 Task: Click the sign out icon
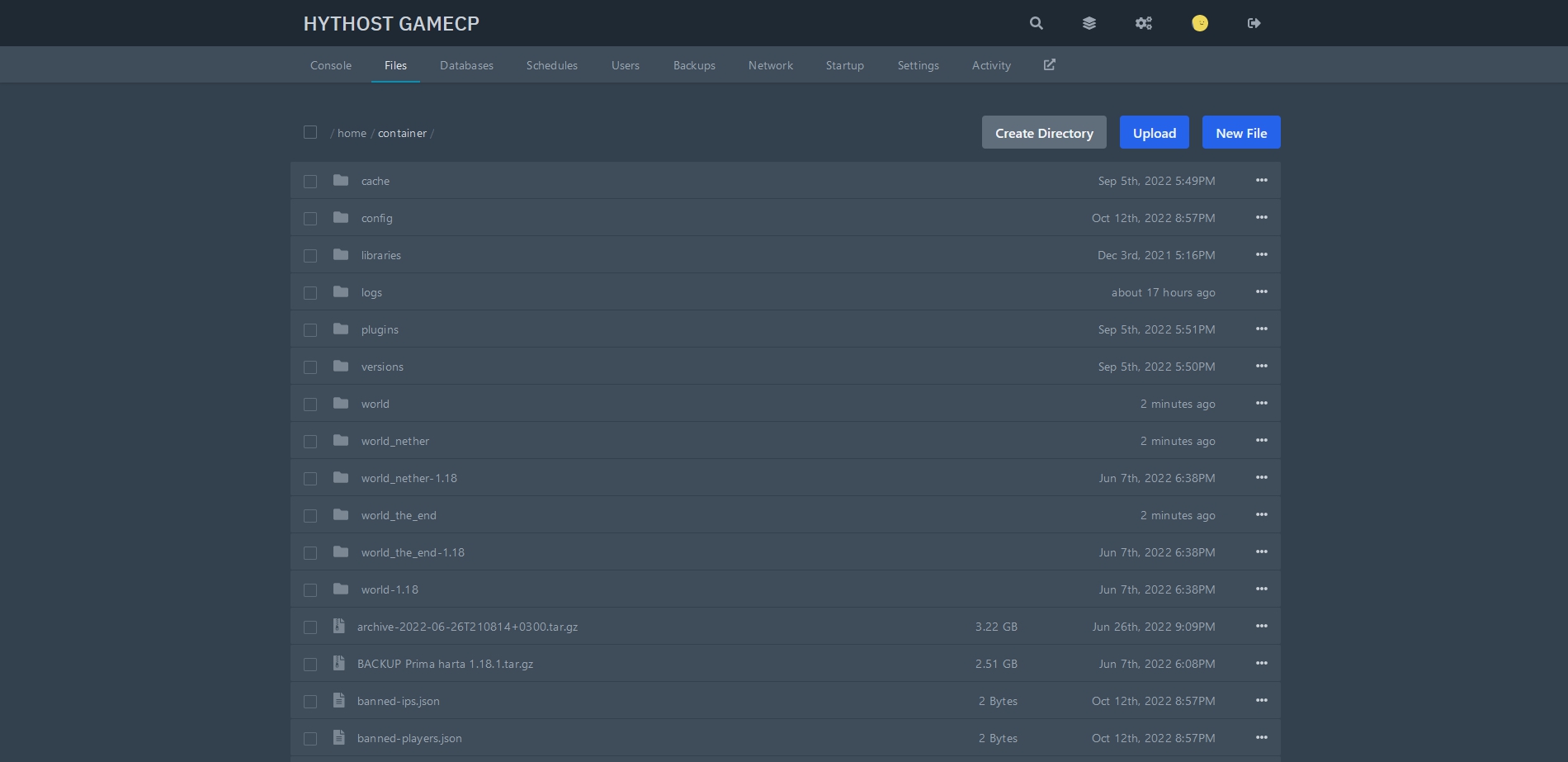[x=1254, y=23]
